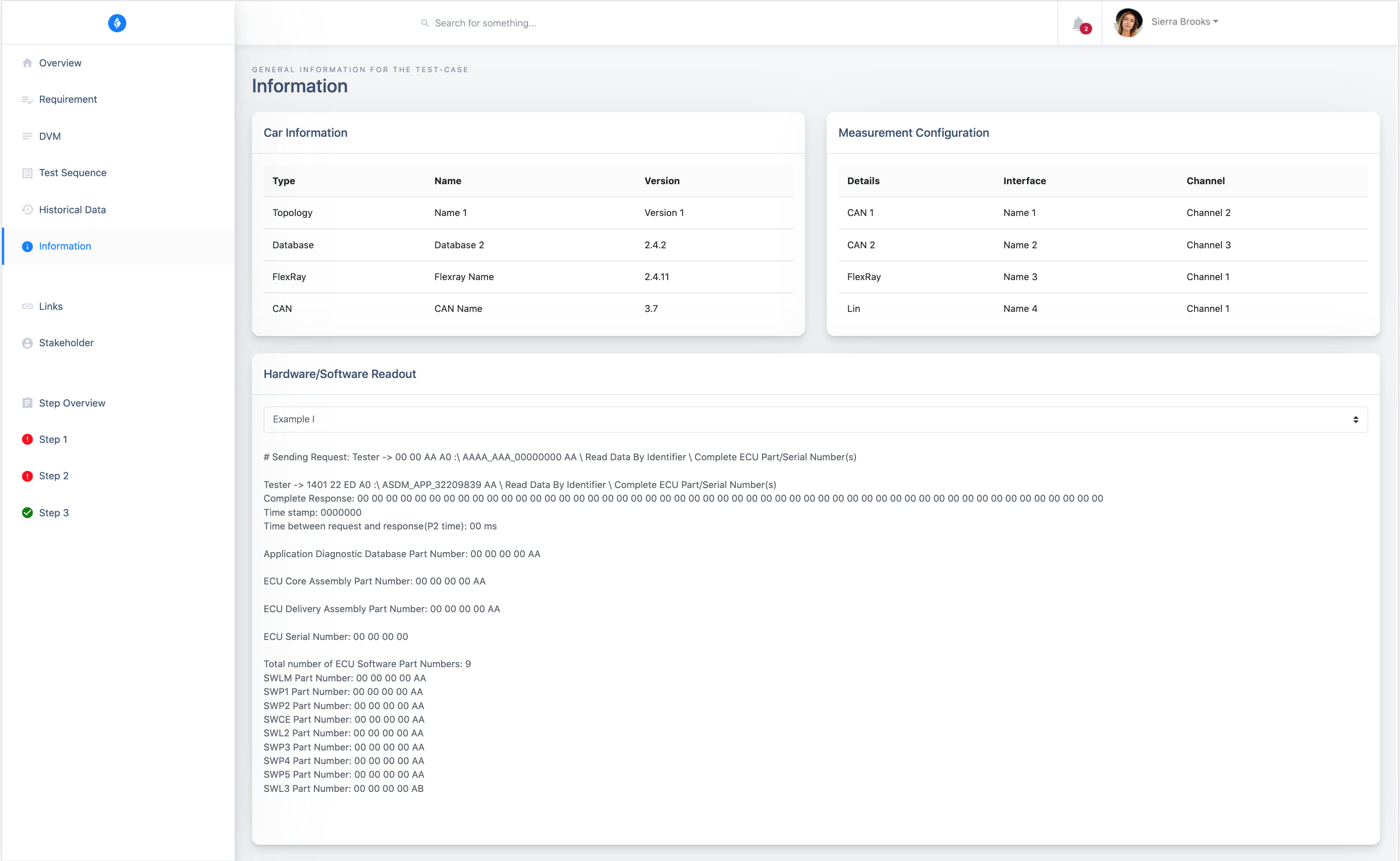
Task: Focus the 'Search for something...' field
Action: coord(485,23)
